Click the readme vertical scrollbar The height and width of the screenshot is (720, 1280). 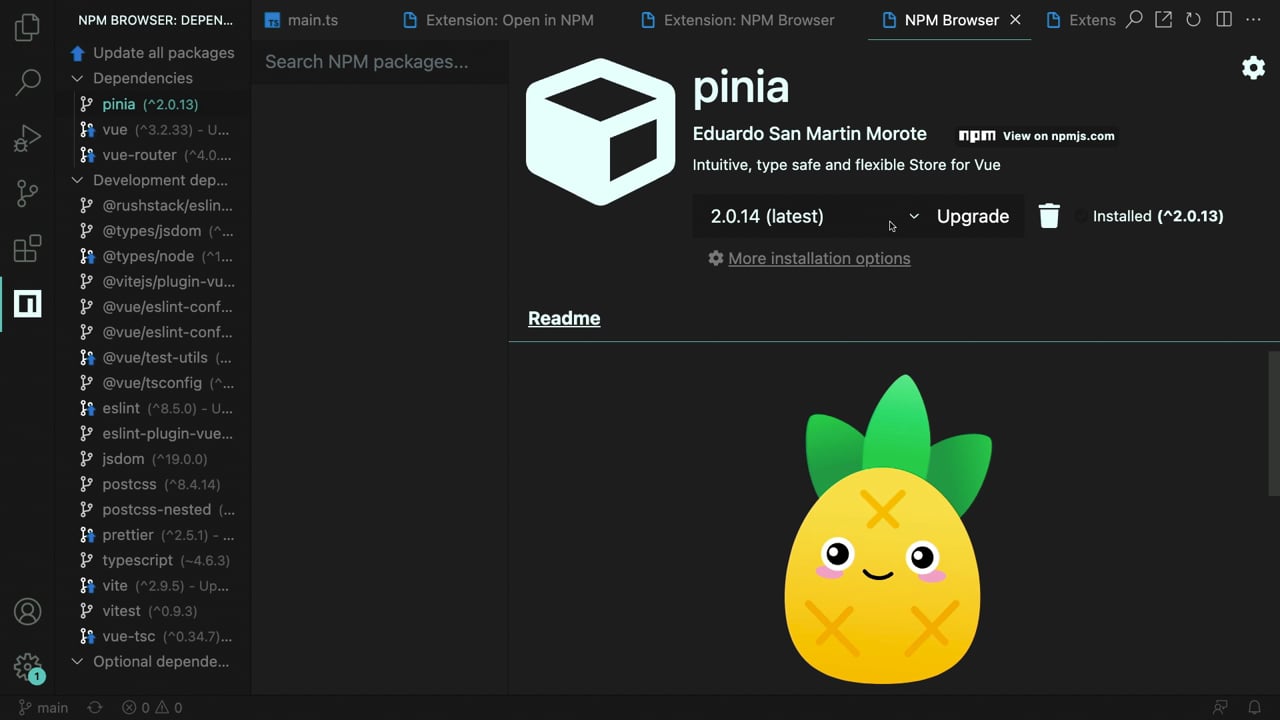(1274, 422)
